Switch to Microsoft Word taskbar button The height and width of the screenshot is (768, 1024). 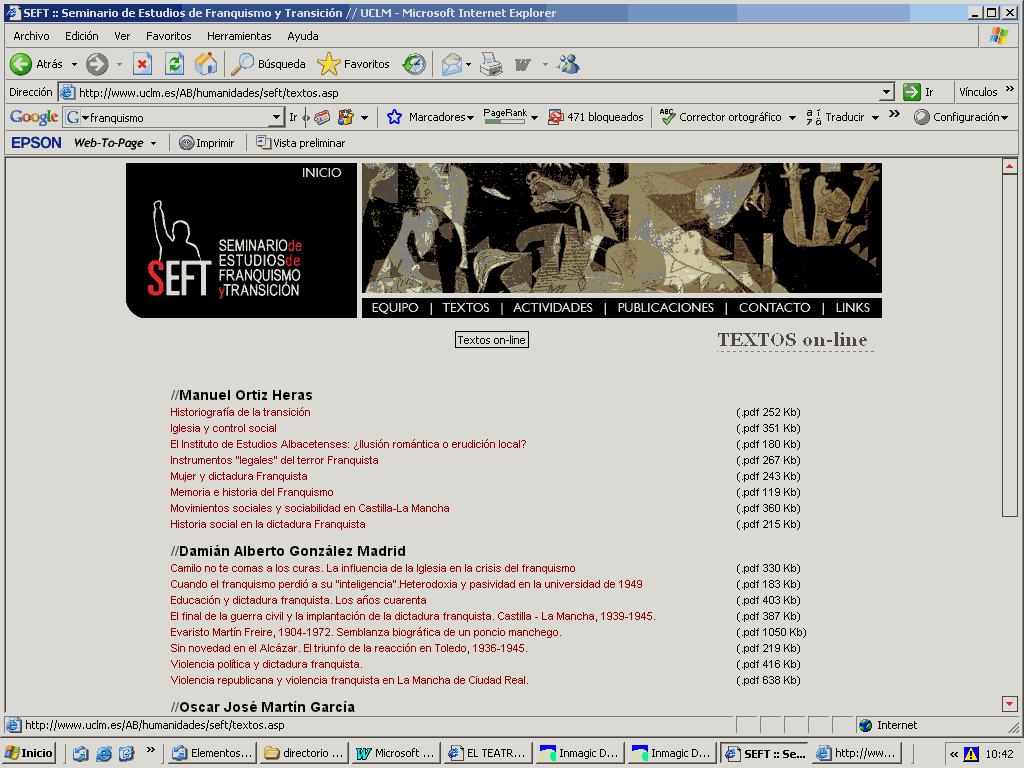click(394, 753)
